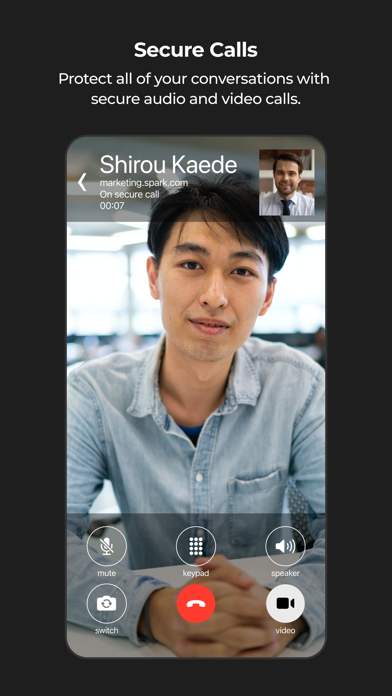The width and height of the screenshot is (392, 696).
Task: Click the 'On secure call' status
Action: tap(129, 194)
